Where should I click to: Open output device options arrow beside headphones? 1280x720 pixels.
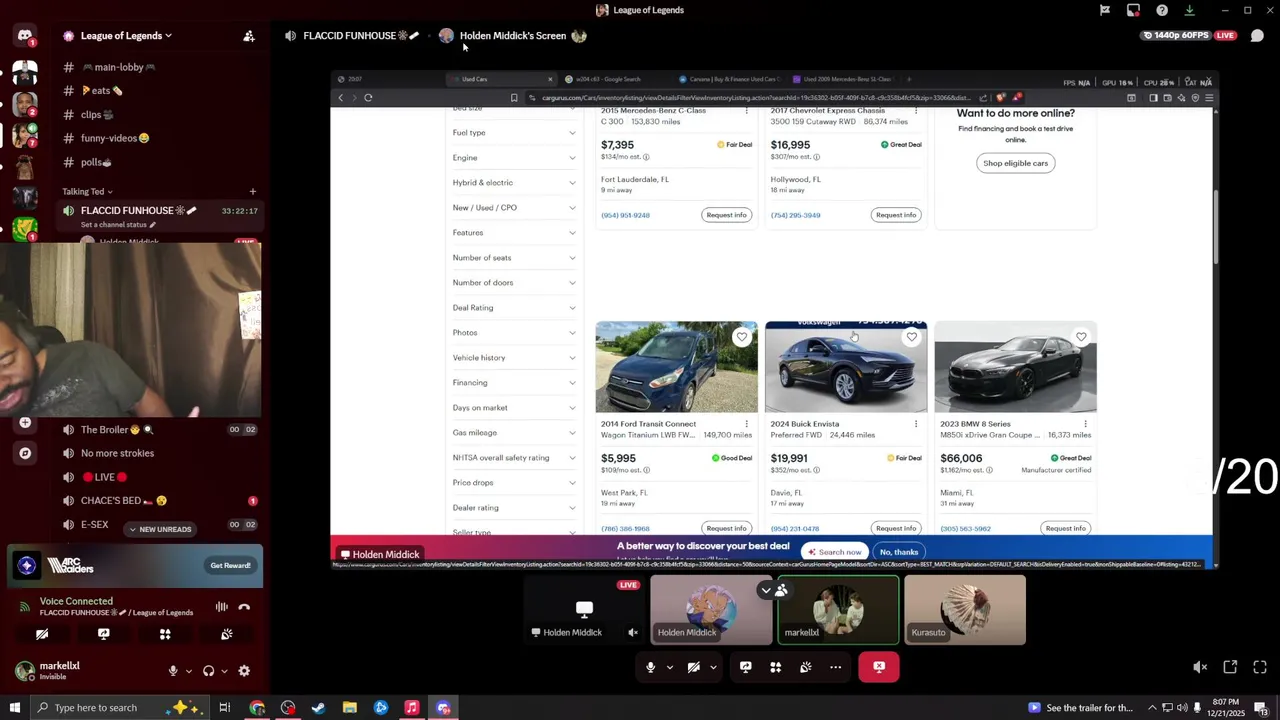coord(223,672)
